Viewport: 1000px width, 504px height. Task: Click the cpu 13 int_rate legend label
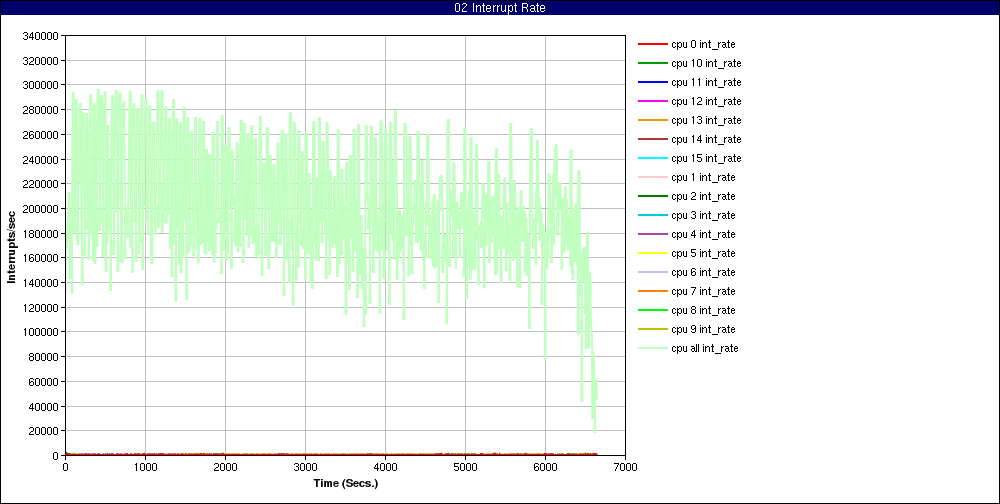(706, 121)
